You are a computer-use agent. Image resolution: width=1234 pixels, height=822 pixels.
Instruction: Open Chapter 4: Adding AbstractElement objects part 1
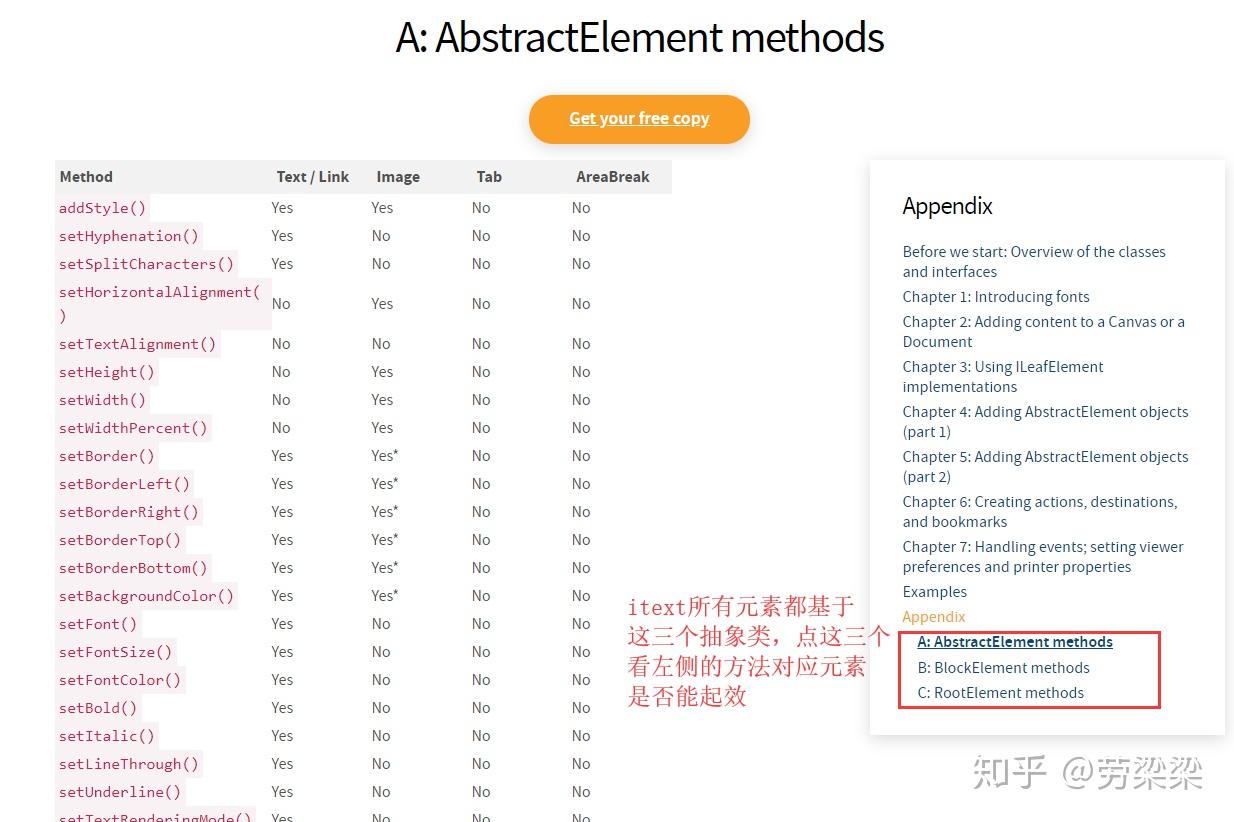coord(1045,421)
